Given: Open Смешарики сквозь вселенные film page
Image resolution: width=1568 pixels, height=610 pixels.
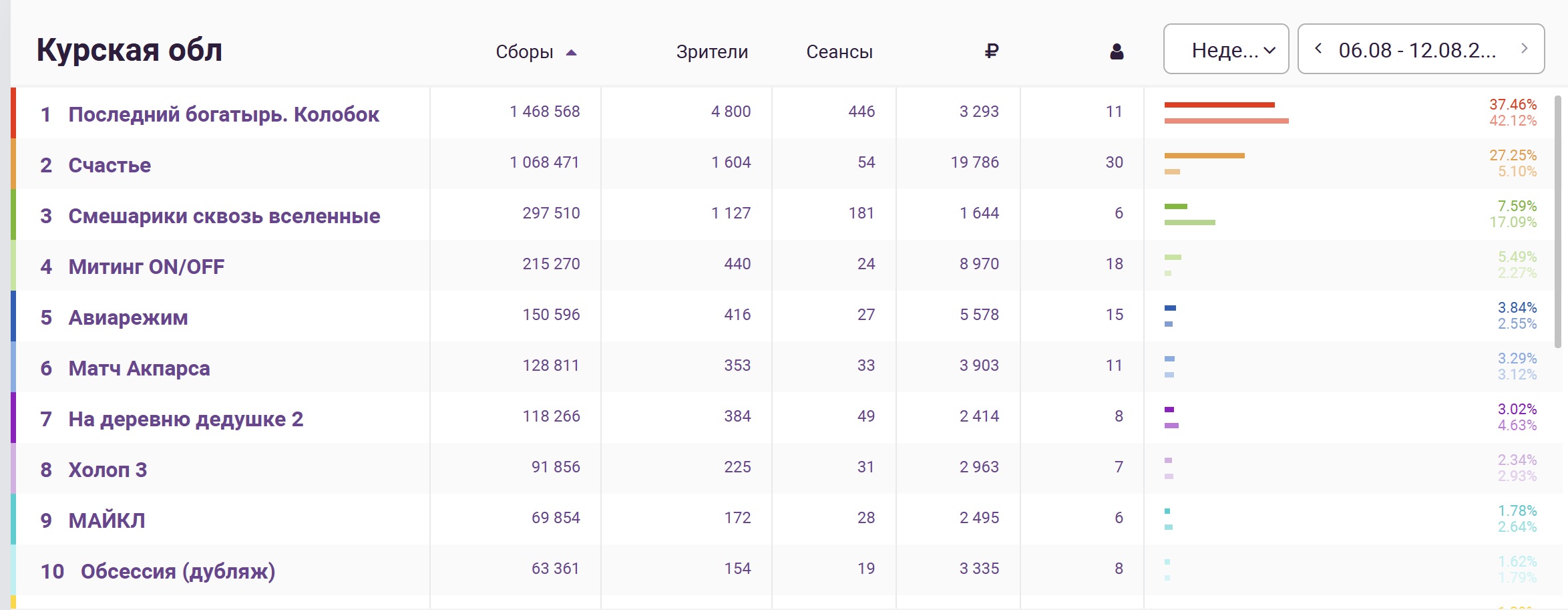Looking at the screenshot, I should (x=224, y=216).
